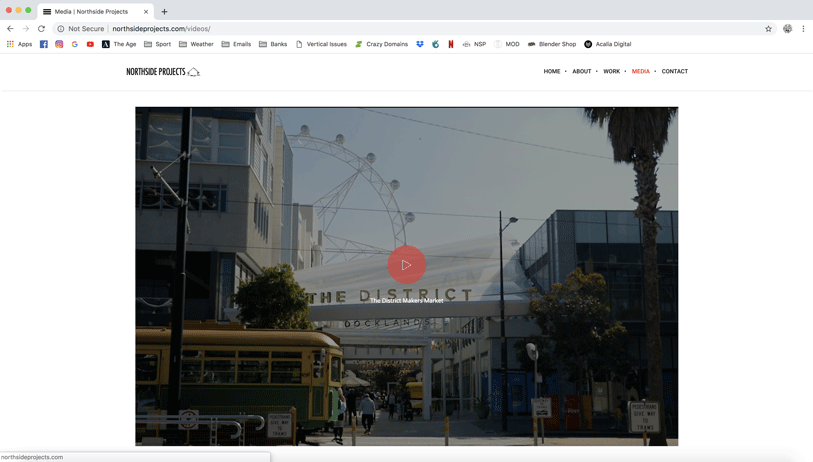Screen dimensions: 813x462
Task: Play The District Makers Market video
Action: [406, 265]
